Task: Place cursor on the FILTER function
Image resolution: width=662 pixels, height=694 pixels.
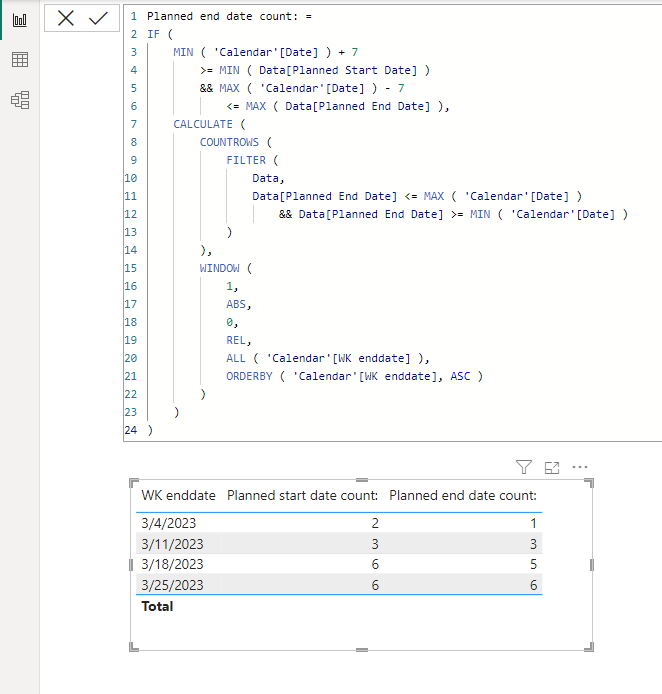Action: click(x=246, y=160)
